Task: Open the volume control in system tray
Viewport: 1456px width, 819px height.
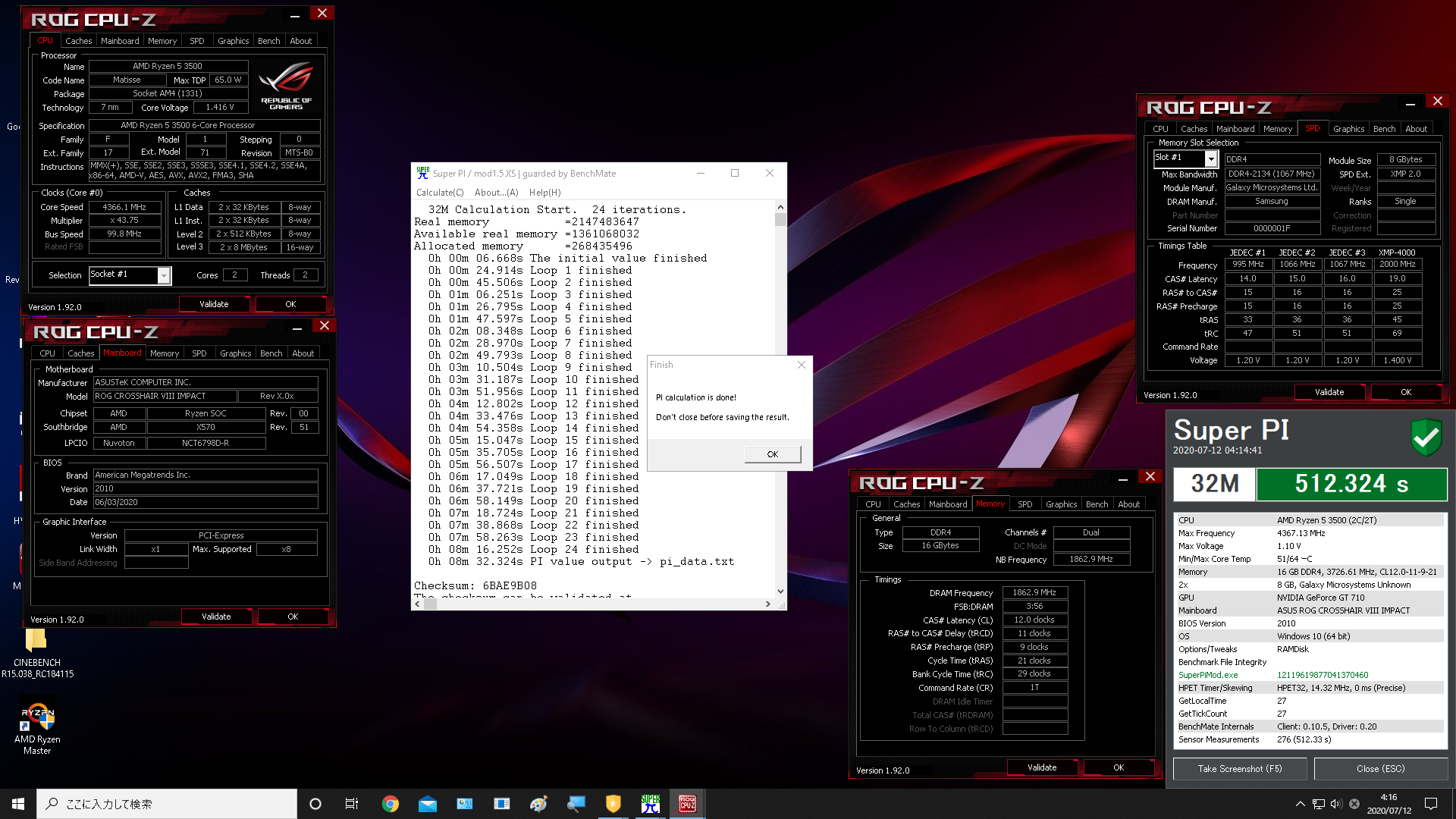Action: tap(1336, 804)
